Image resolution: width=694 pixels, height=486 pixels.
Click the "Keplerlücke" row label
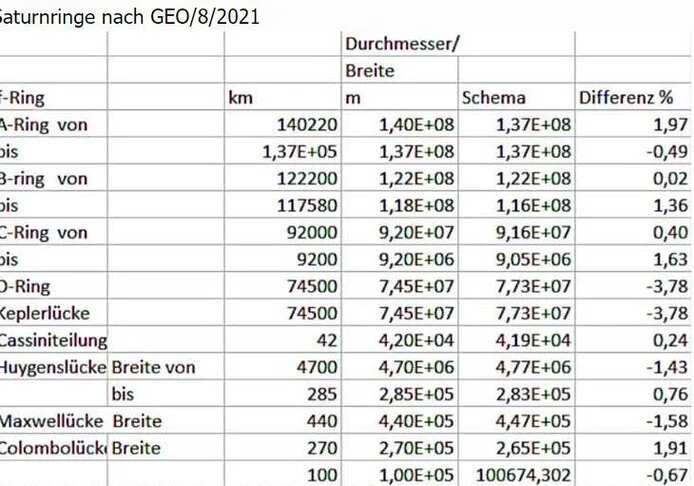46,313
